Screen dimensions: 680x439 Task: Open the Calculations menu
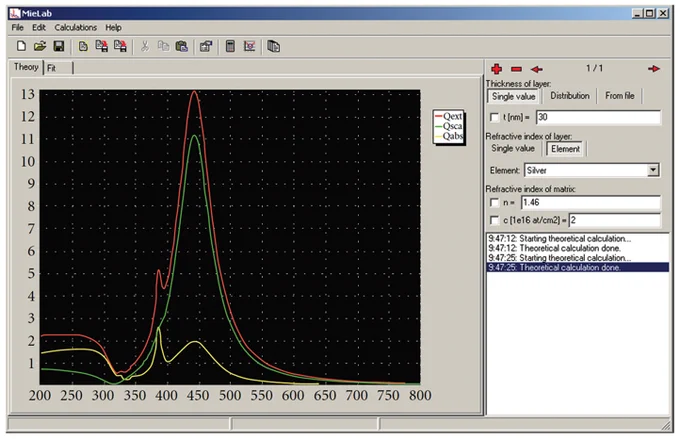75,27
